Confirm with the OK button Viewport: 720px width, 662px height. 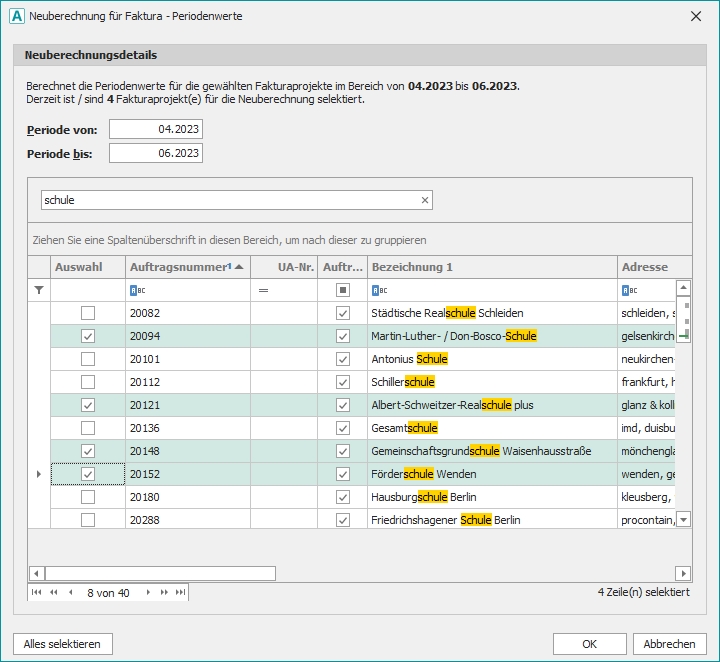point(590,644)
